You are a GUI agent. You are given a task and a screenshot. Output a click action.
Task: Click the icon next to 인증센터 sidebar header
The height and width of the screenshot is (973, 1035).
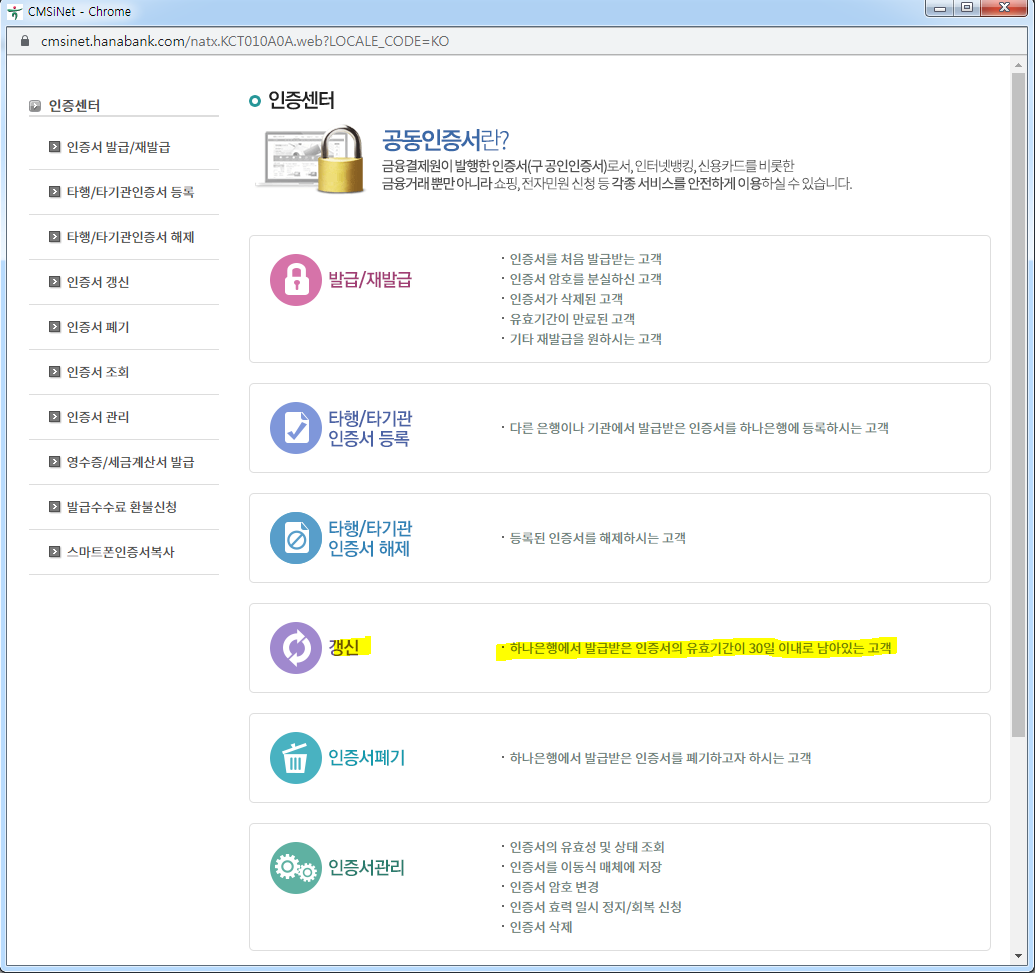[x=35, y=106]
